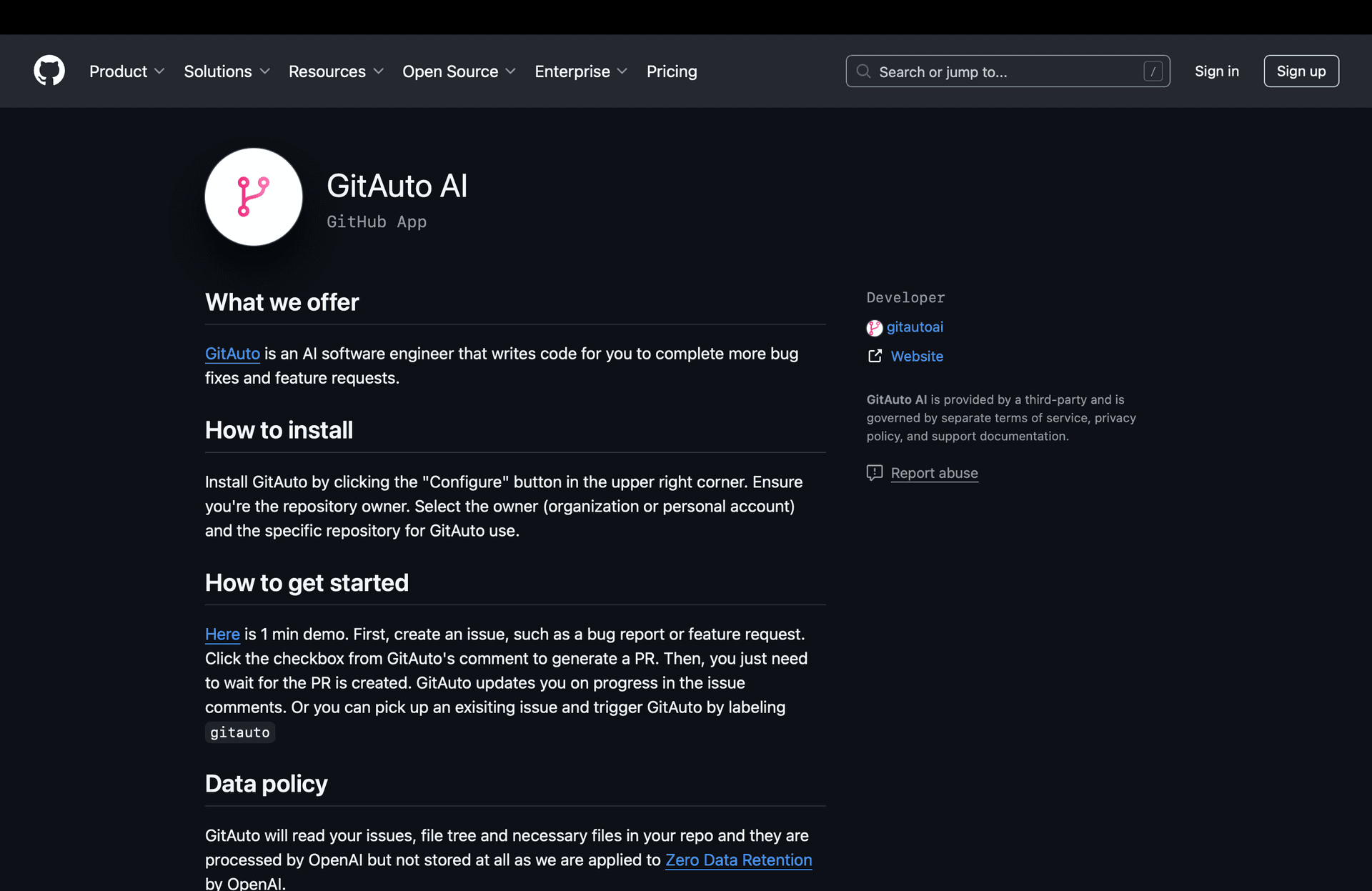Screen dimensions: 1372x891
Task: Open the GitAuto link under What we offer
Action: (x=232, y=353)
